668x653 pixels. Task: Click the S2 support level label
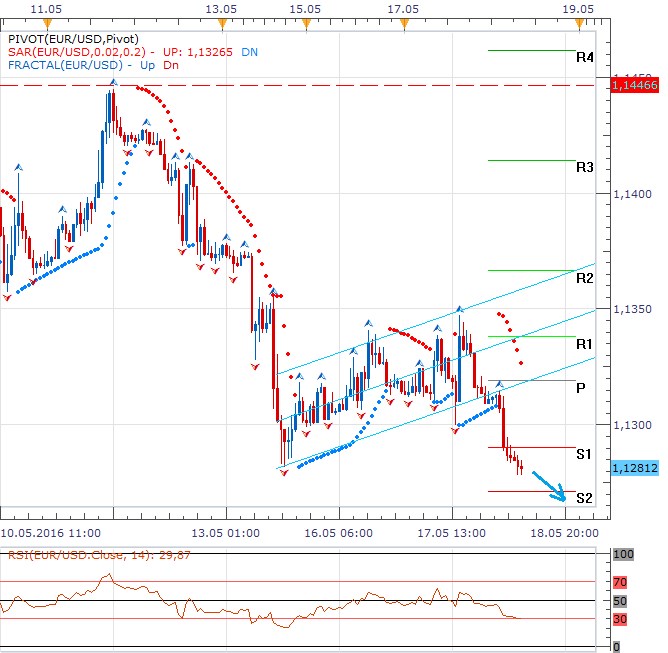click(x=584, y=498)
